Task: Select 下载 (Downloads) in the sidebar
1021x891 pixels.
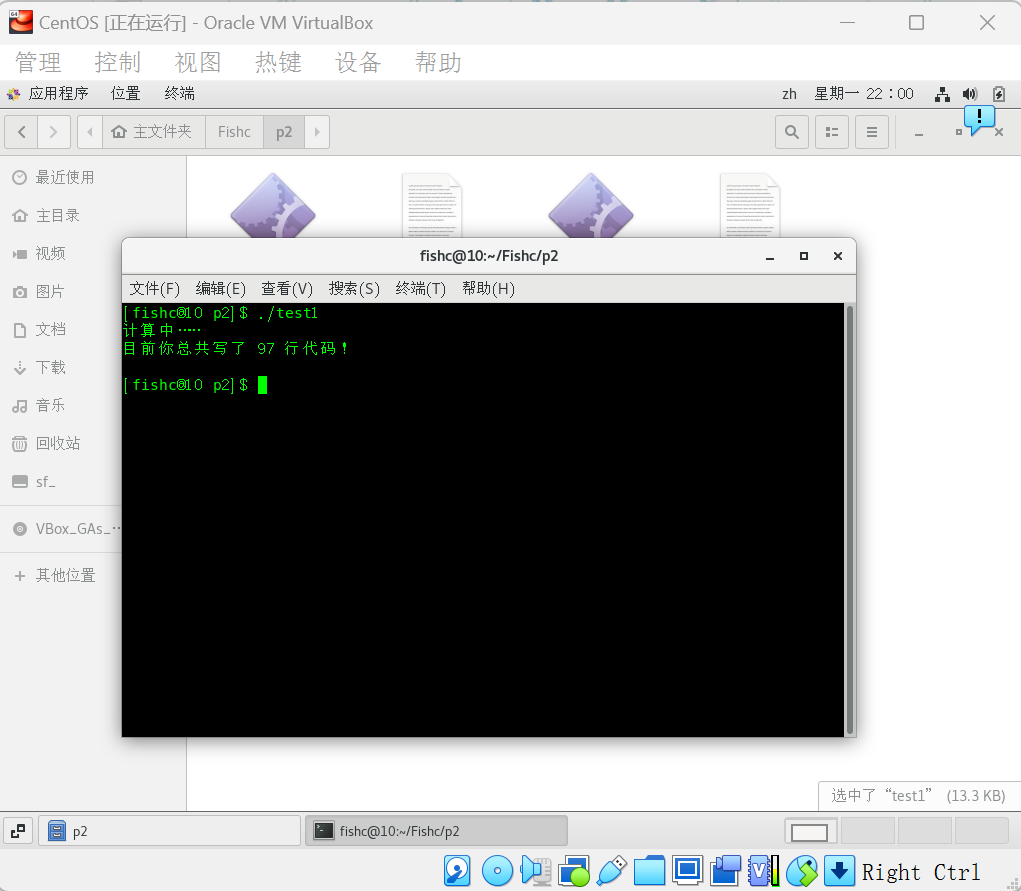Action: (51, 367)
